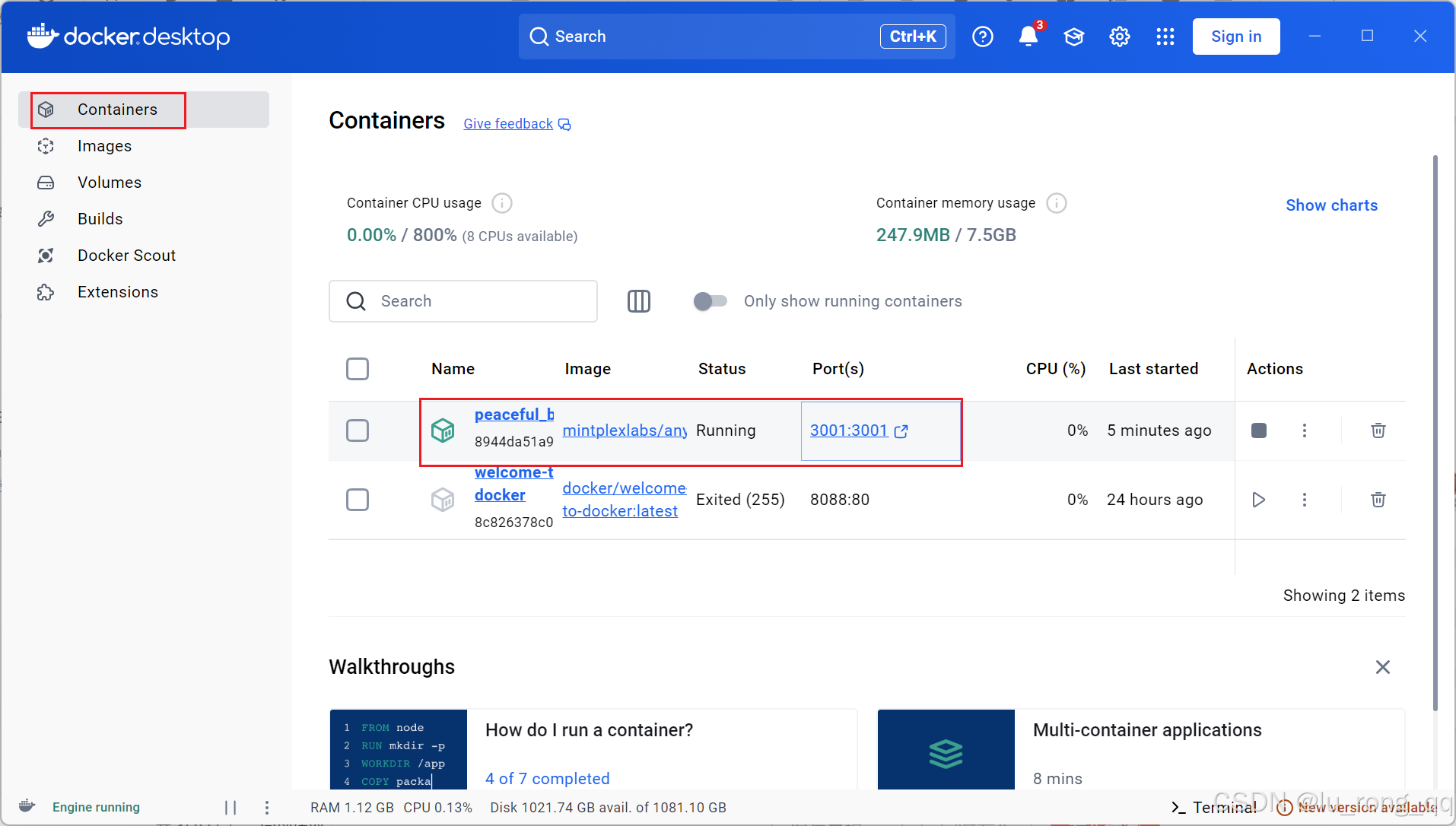Click the Give feedback link
This screenshot has height=826, width=1456.
pos(508,124)
